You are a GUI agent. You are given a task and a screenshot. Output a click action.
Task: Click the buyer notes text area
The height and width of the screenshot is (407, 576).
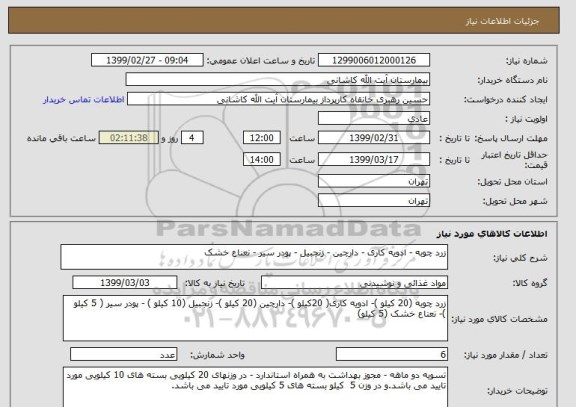click(255, 387)
